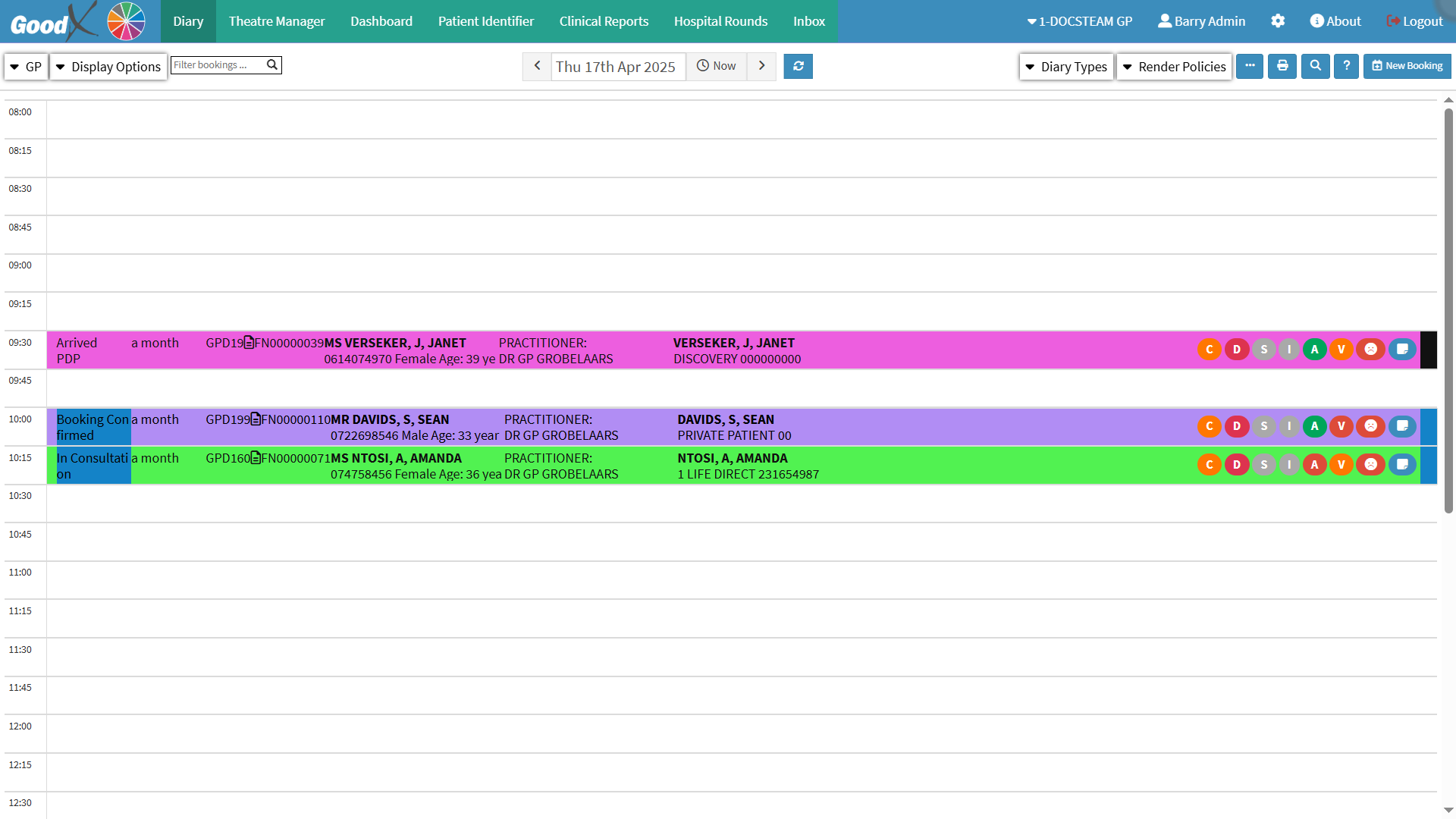1456x819 pixels.
Task: Open the Clinical Reports menu item
Action: point(604,21)
